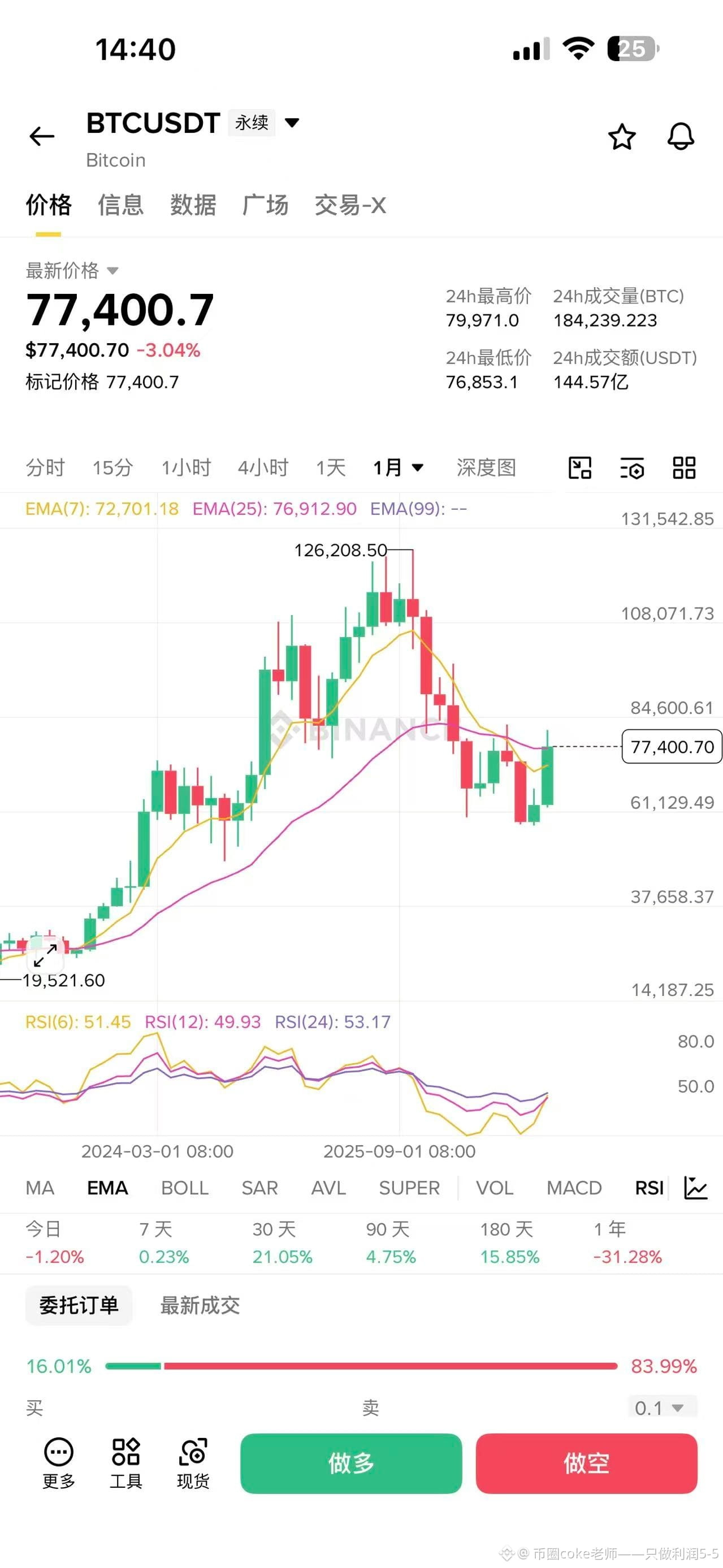This screenshot has width=723, height=1568.
Task: Tap the Wi-Fi icon in status bar
Action: [x=578, y=48]
